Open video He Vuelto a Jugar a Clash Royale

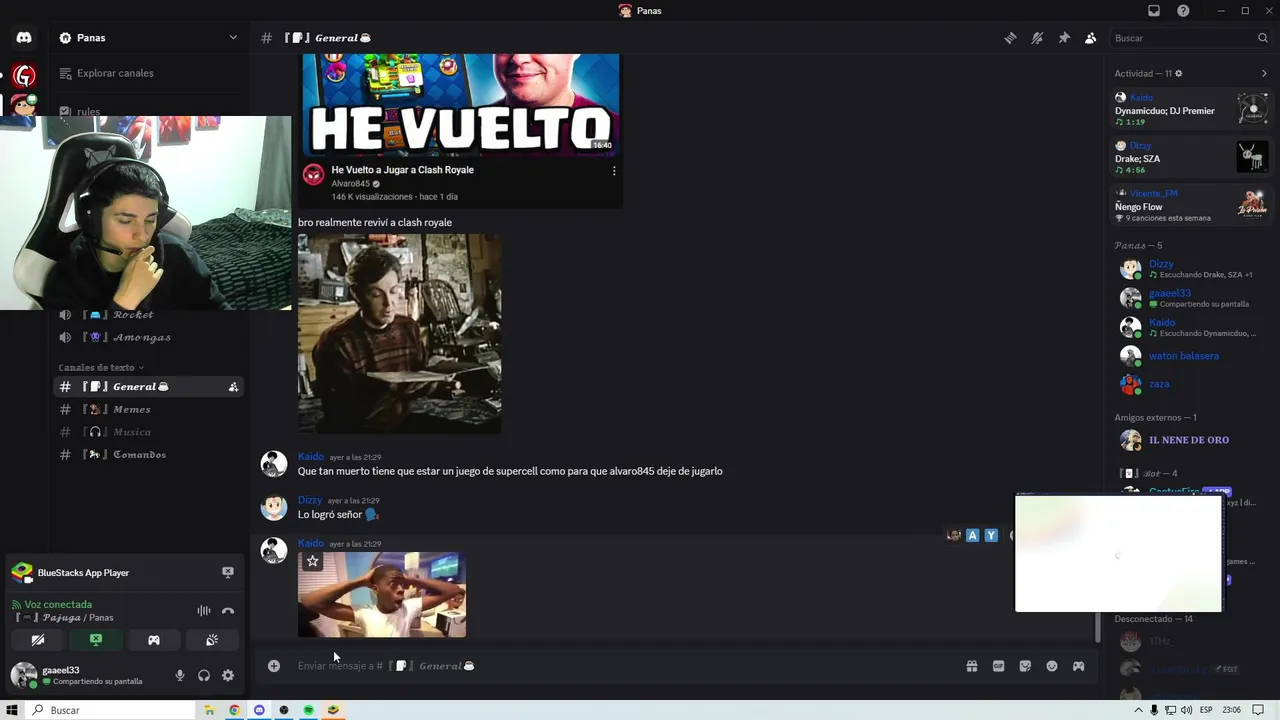click(402, 170)
